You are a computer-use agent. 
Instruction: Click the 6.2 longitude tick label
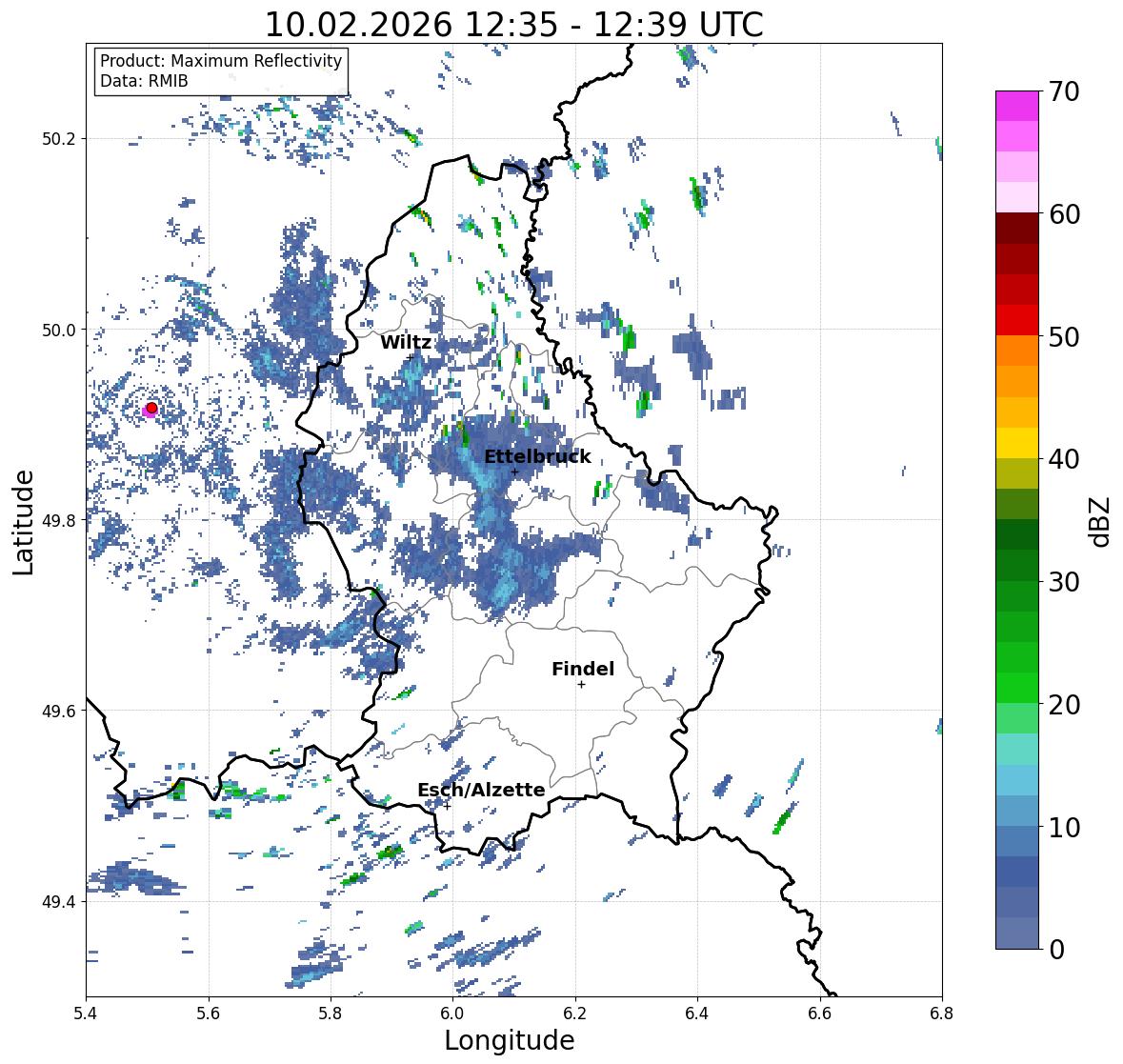click(x=575, y=1014)
